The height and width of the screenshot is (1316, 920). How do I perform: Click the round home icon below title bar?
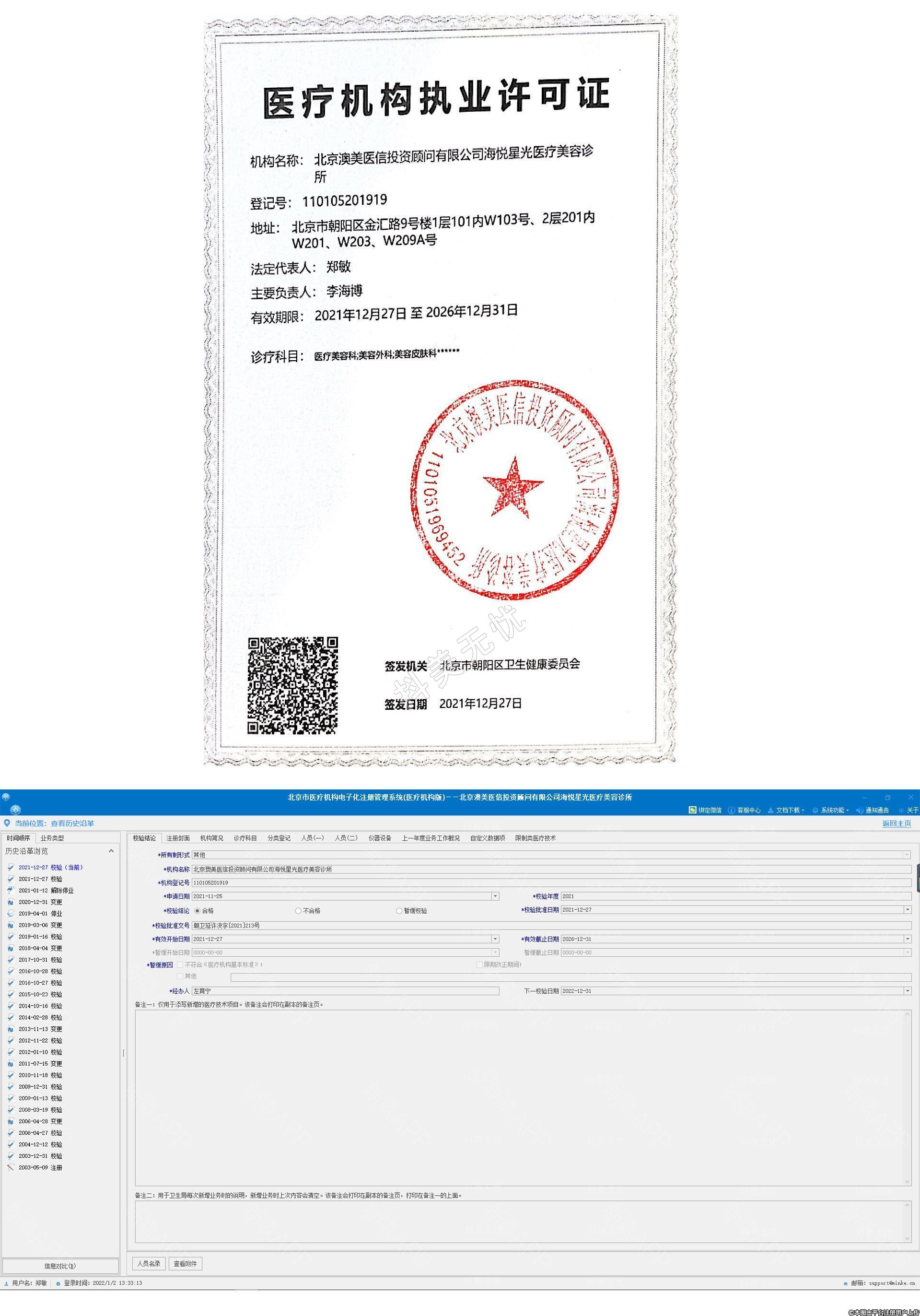(x=15, y=810)
